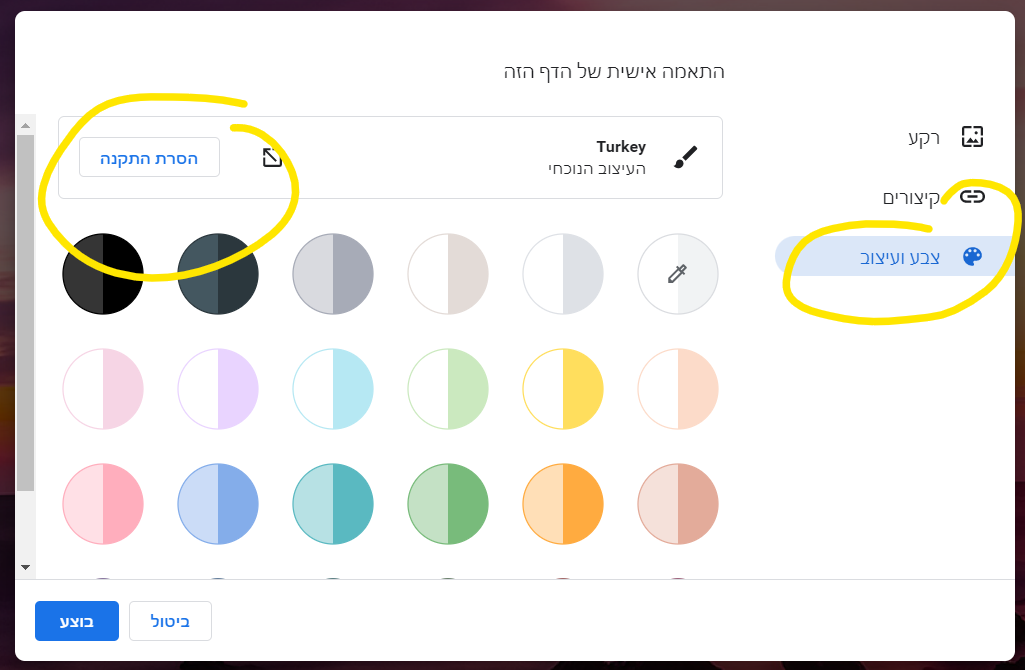Image resolution: width=1025 pixels, height=670 pixels.
Task: Select the light purple color swatch
Action: pyautogui.click(x=218, y=388)
